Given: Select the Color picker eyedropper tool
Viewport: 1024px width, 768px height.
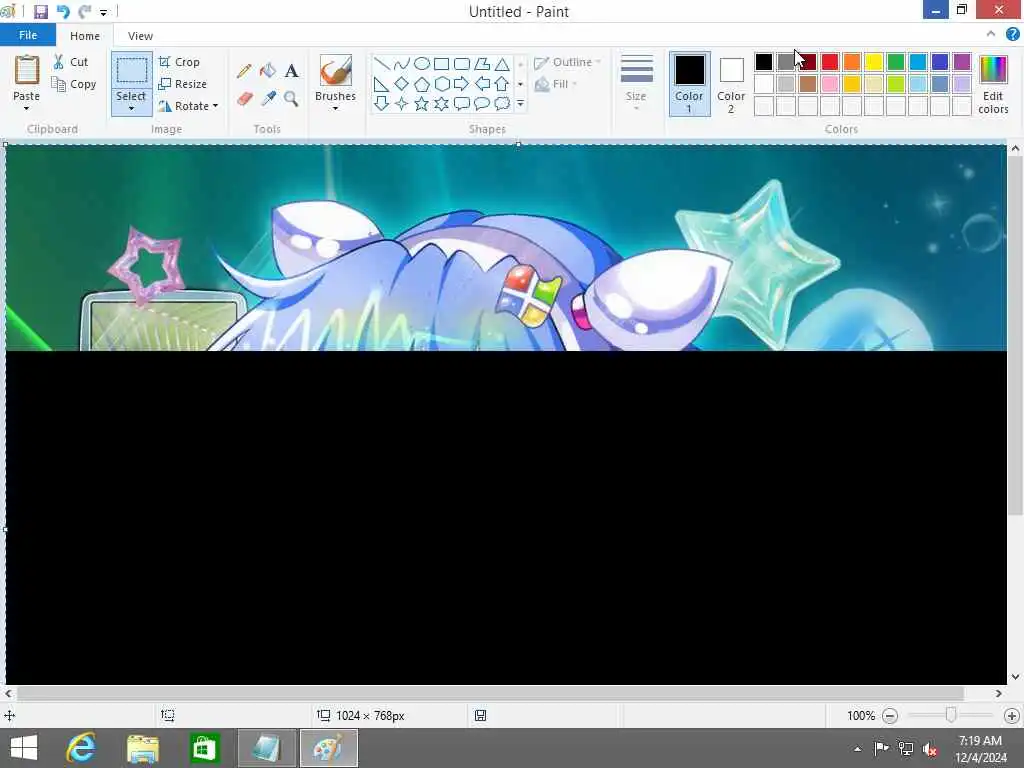Looking at the screenshot, I should click(x=268, y=99).
